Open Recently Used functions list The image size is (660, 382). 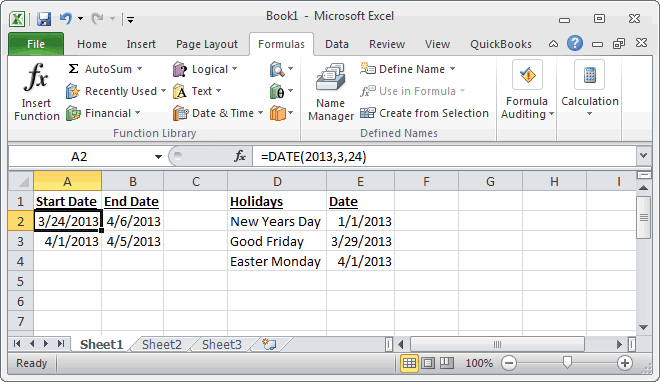point(115,91)
